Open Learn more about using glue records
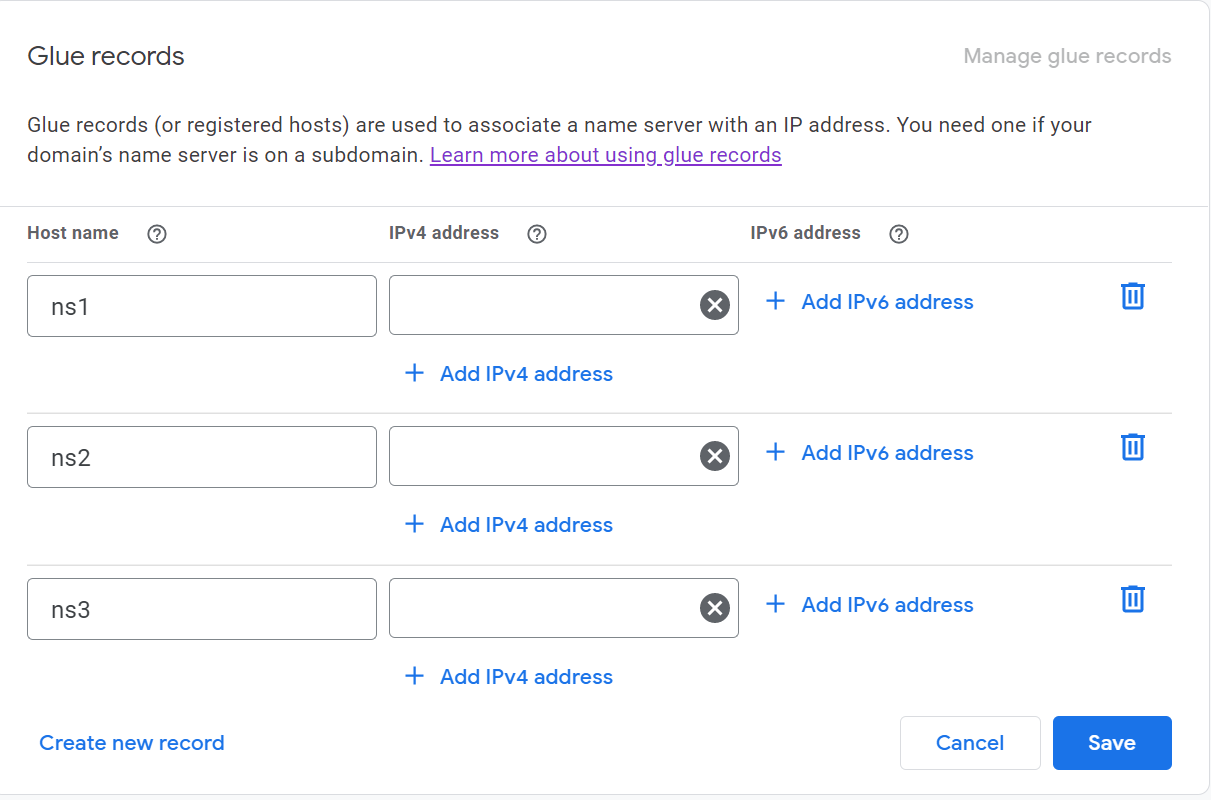The width and height of the screenshot is (1211, 800). [605, 155]
